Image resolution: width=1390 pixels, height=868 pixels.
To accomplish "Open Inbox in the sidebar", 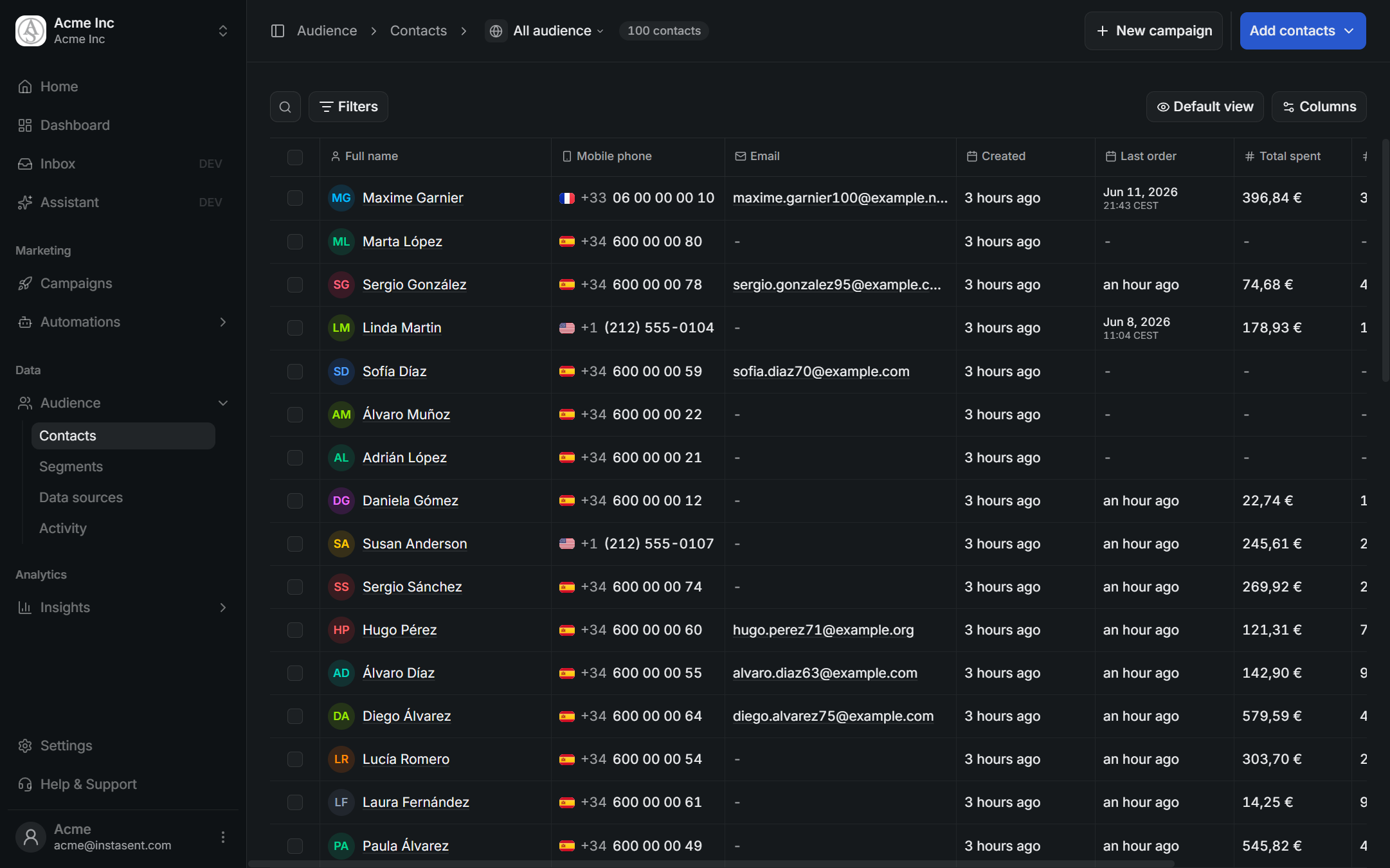I will pyautogui.click(x=58, y=164).
